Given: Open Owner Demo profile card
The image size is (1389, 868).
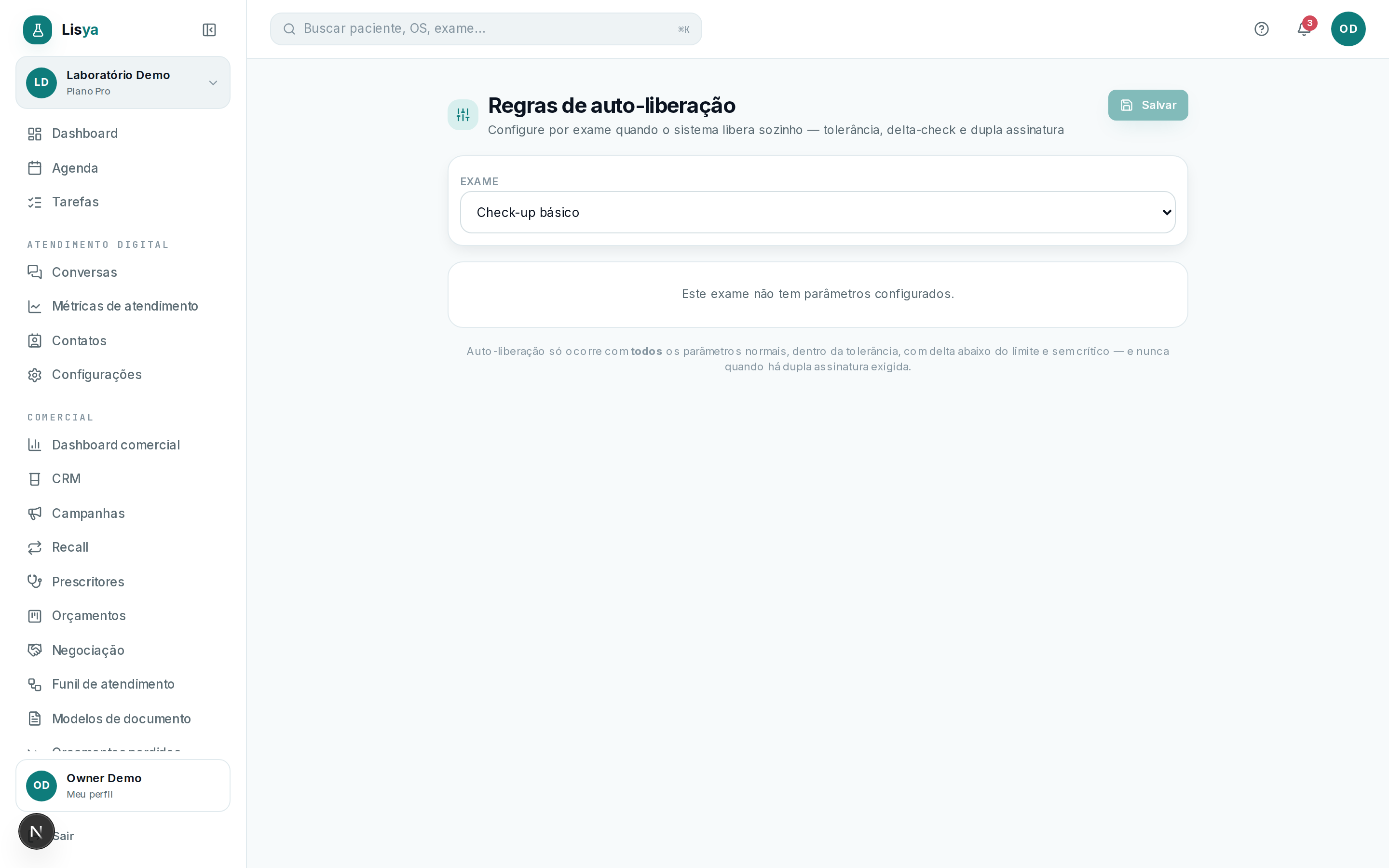Looking at the screenshot, I should 123,786.
